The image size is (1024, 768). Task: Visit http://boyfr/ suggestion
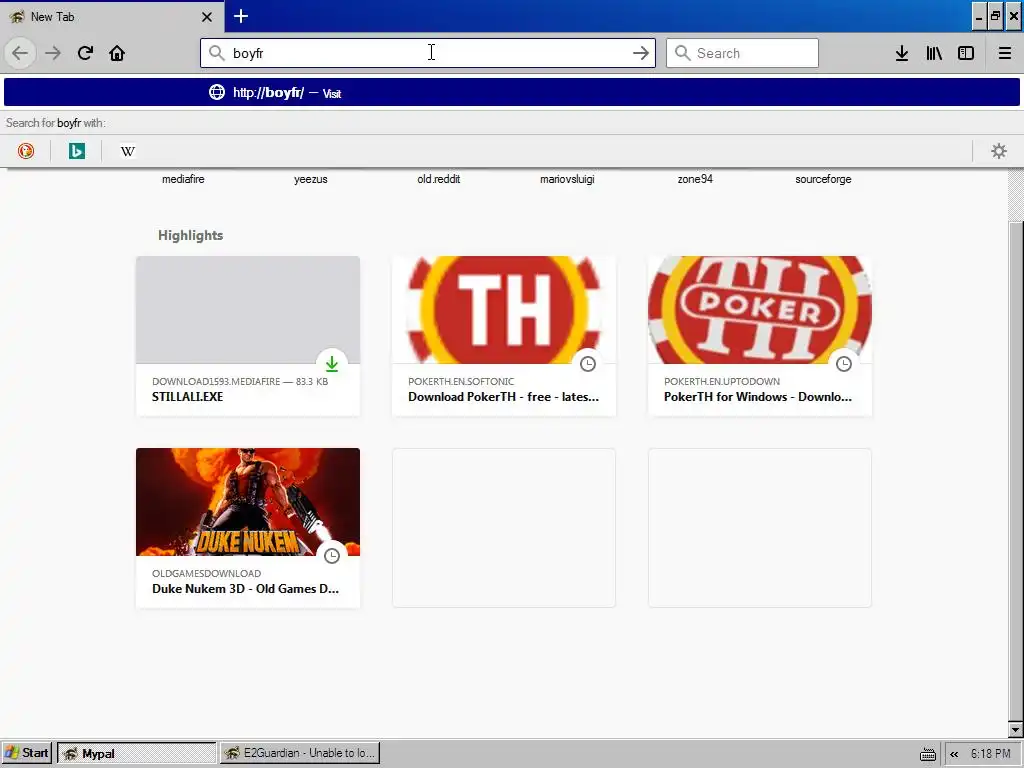(512, 93)
